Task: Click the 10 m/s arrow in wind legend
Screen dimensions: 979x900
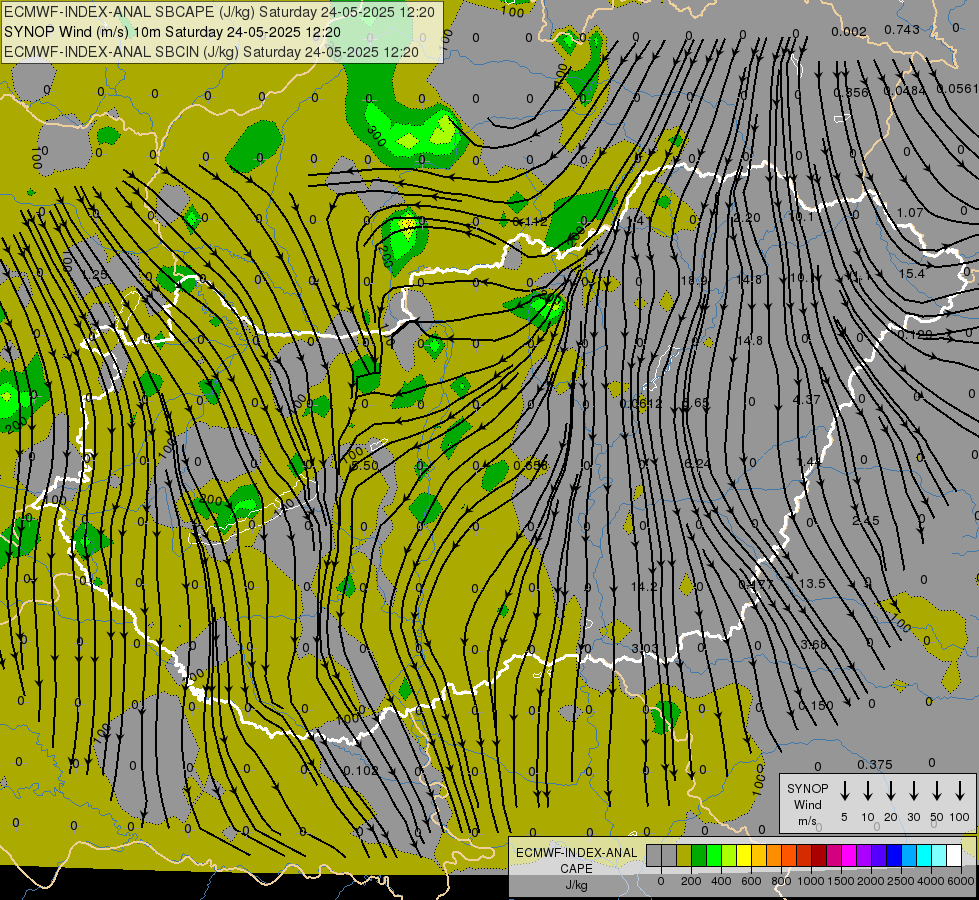Action: 867,791
